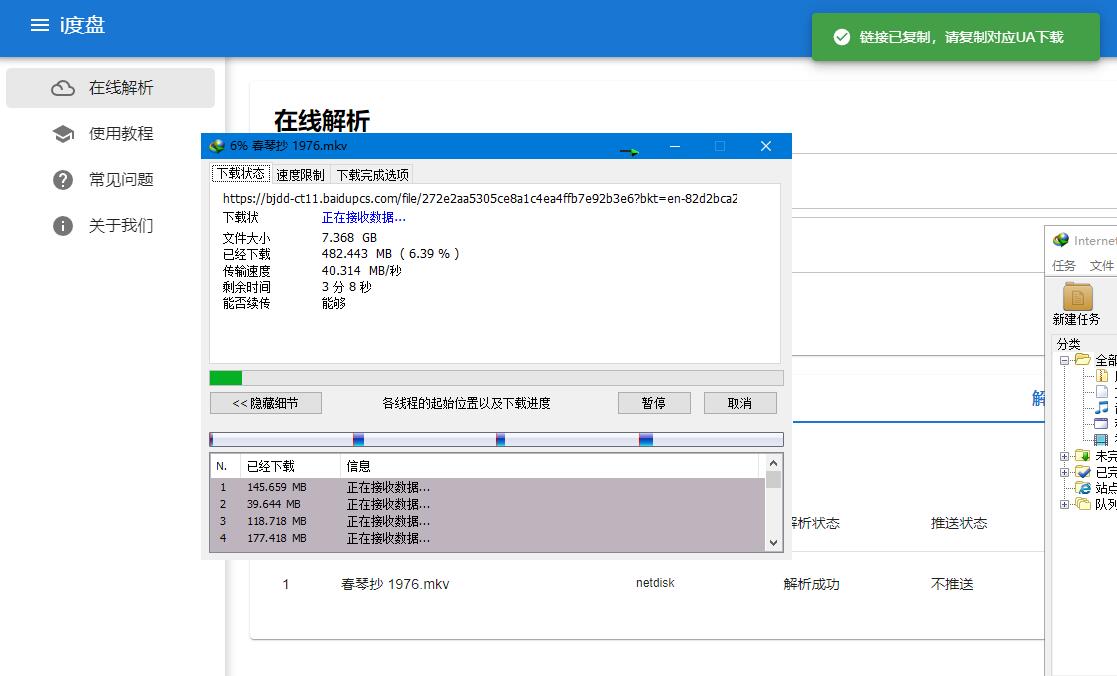The image size is (1117, 676).
Task: Click the IDM icon in download dialog title bar
Action: [217, 146]
